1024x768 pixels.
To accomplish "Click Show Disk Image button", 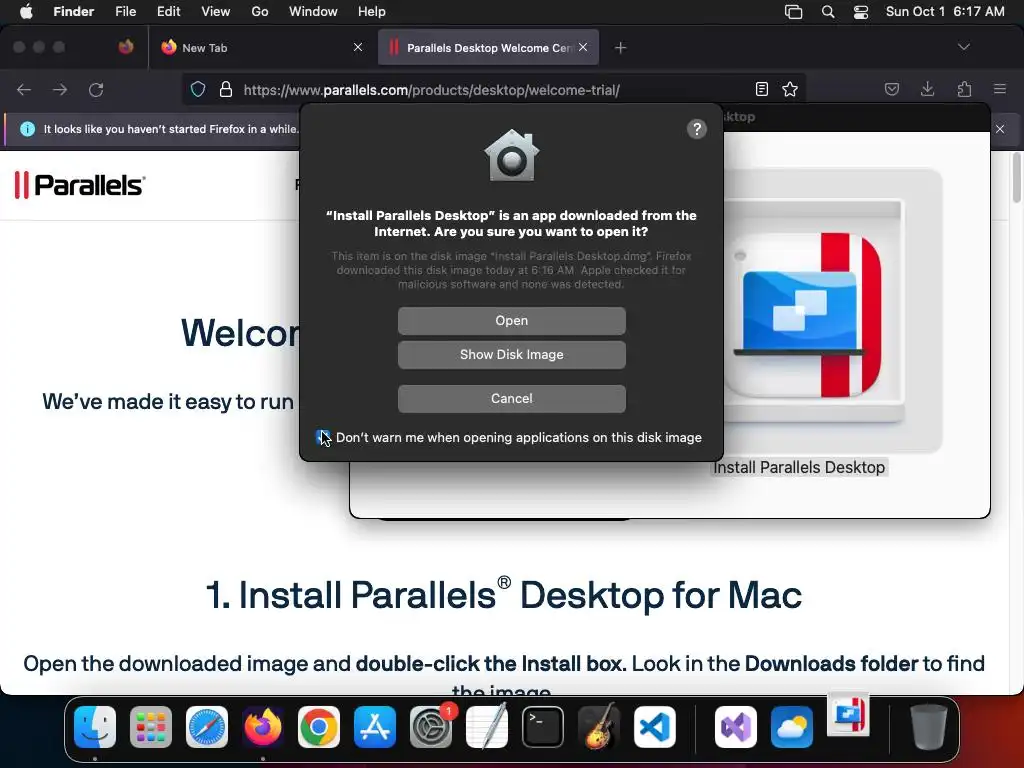I will pyautogui.click(x=511, y=355).
